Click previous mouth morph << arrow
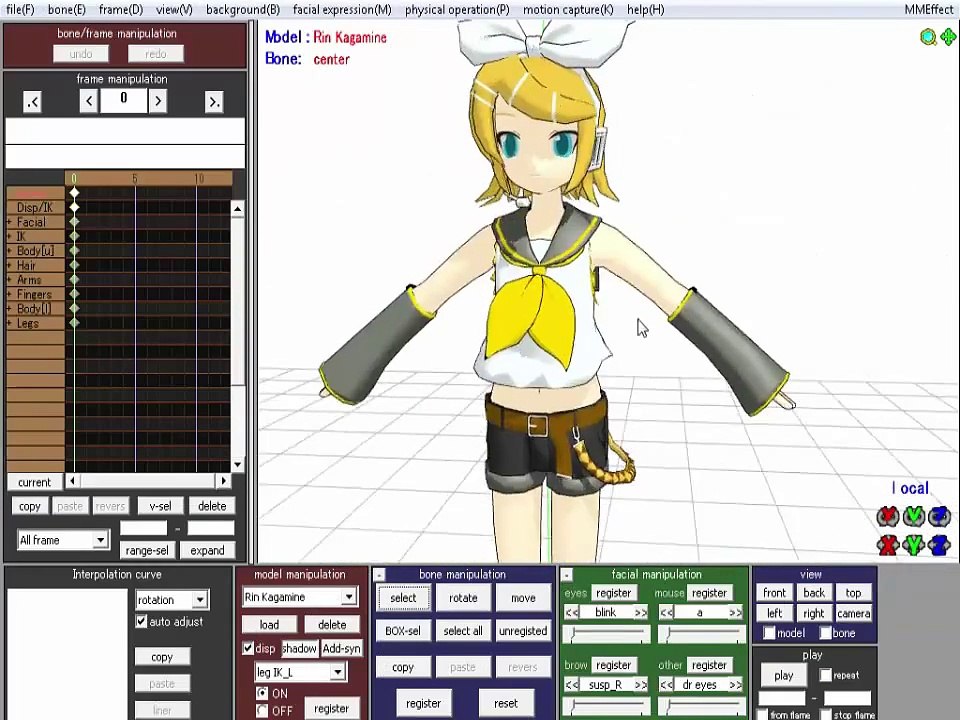The image size is (960, 720). click(x=667, y=613)
